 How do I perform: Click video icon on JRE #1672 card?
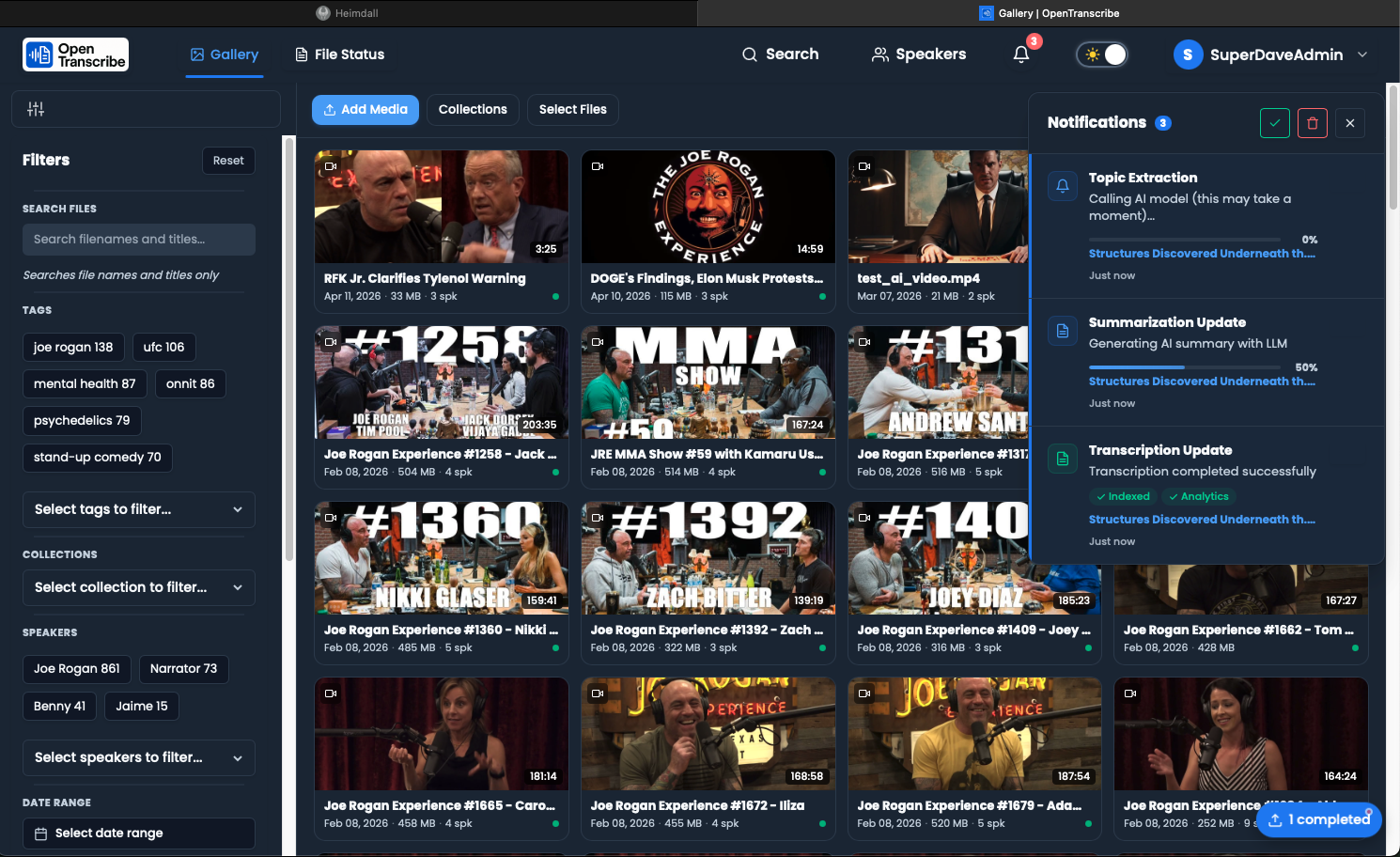point(598,693)
